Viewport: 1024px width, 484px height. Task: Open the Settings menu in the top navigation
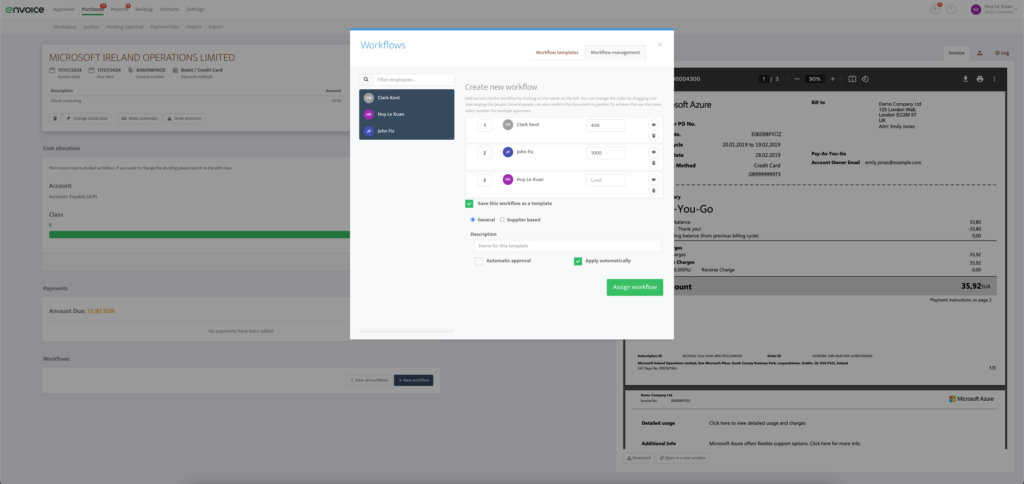pos(195,9)
